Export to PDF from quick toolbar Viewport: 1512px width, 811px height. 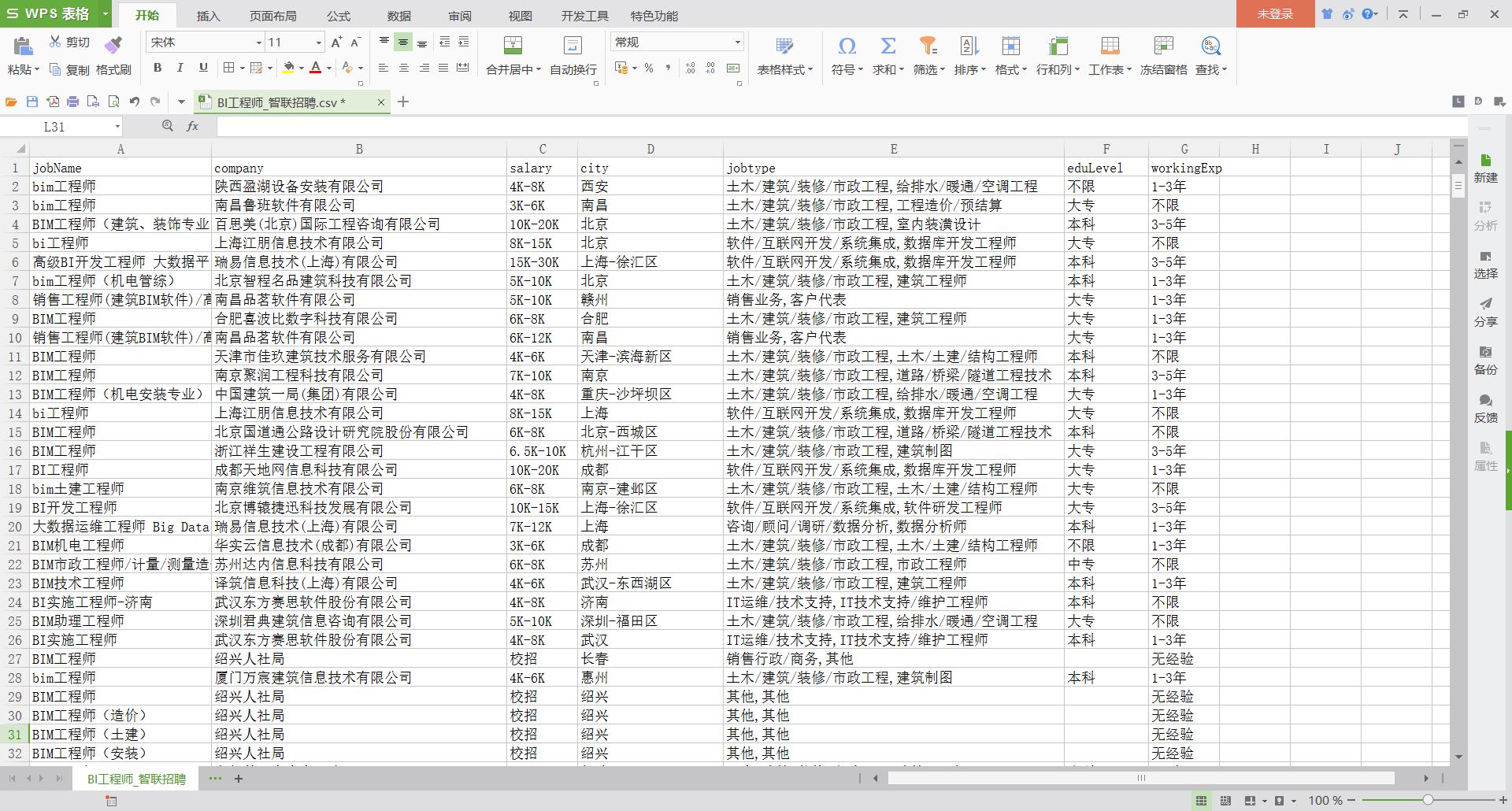[53, 102]
